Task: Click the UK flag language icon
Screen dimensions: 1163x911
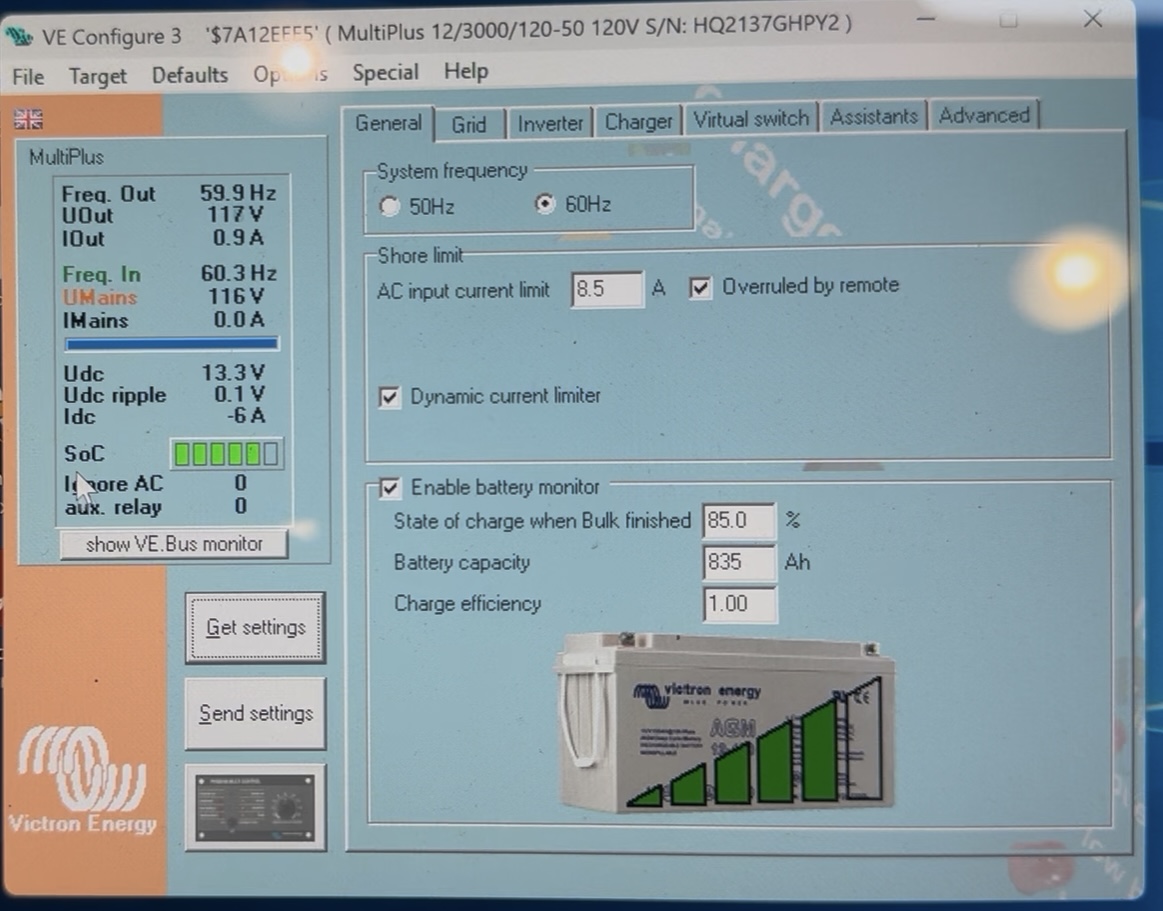Action: click(28, 119)
